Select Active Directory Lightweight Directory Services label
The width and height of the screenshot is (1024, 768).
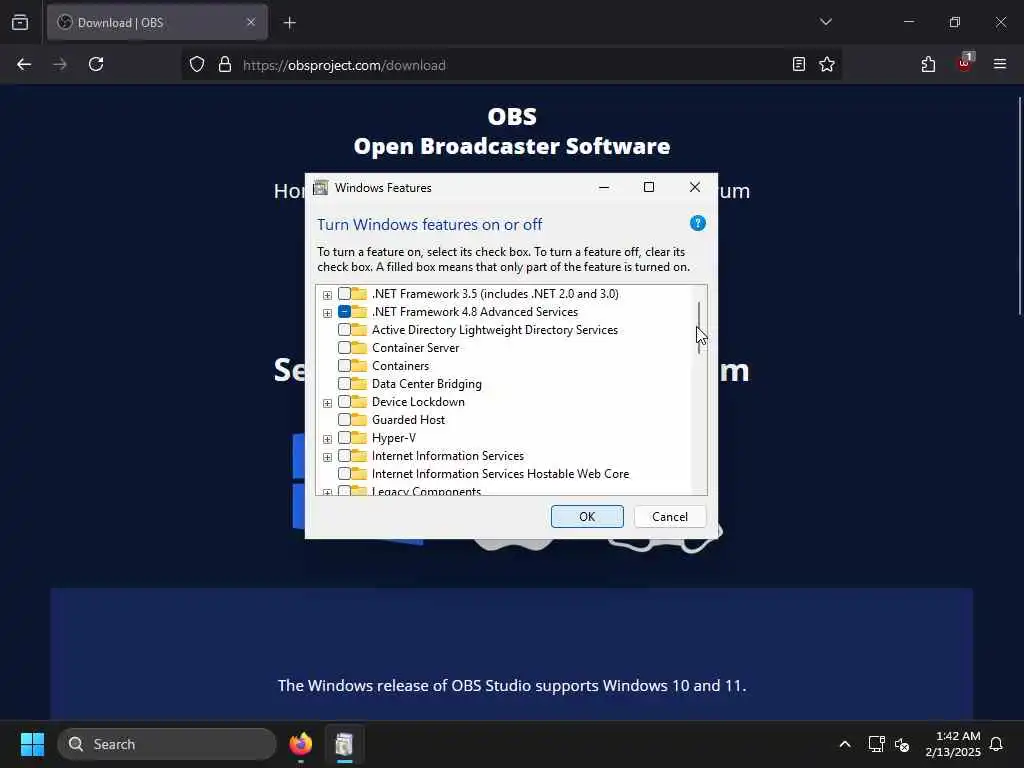[494, 330]
